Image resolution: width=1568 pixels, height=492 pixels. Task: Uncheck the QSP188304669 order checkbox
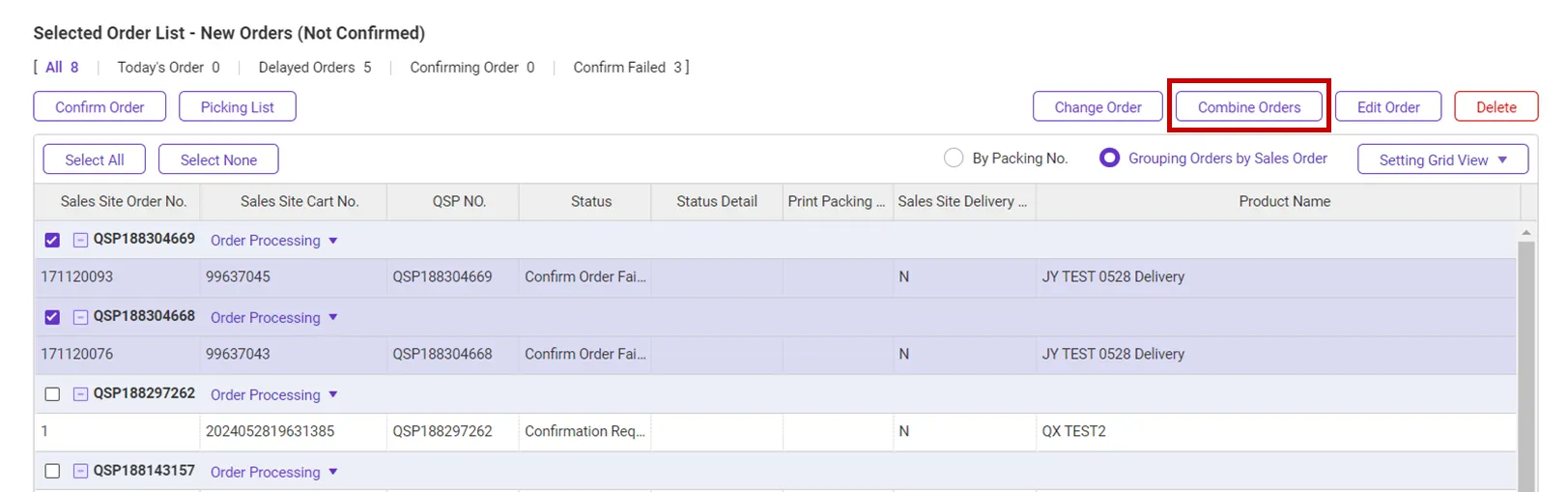pyautogui.click(x=52, y=240)
